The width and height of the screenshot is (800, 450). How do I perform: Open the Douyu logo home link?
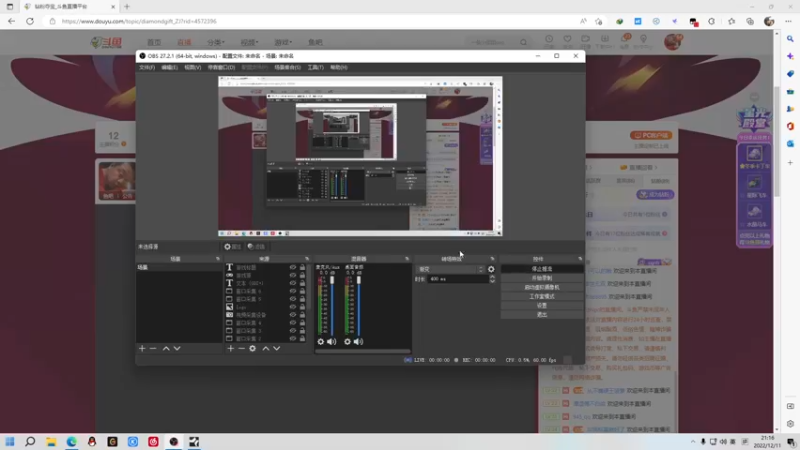point(106,42)
